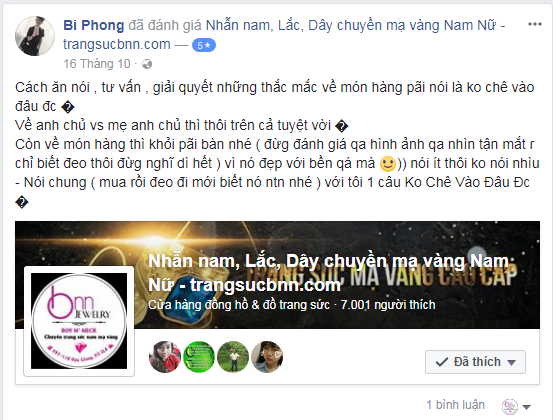
Task: Toggle the Đã thích liked button
Action: tap(475, 362)
